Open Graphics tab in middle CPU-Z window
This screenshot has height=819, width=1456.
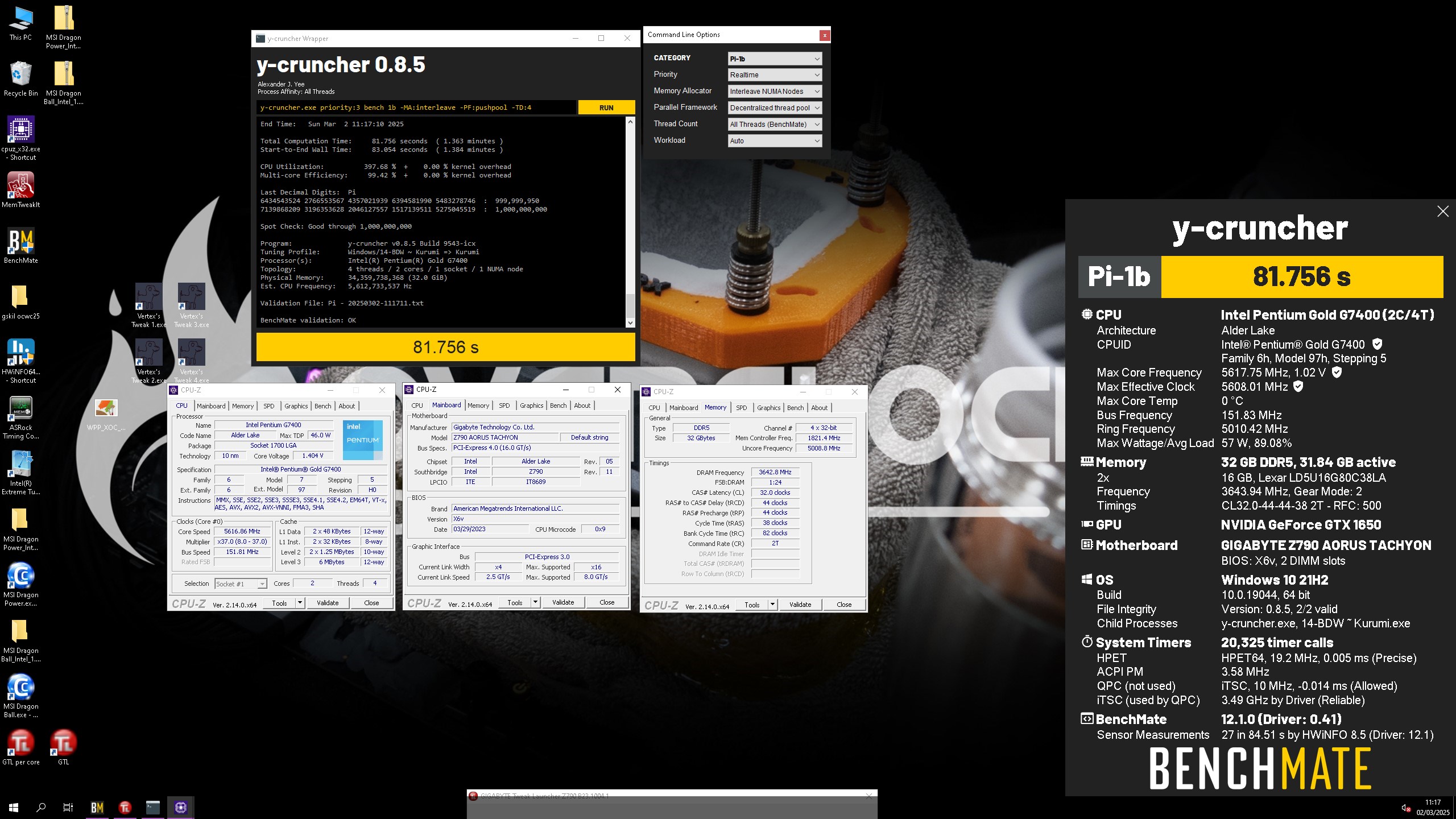531,406
